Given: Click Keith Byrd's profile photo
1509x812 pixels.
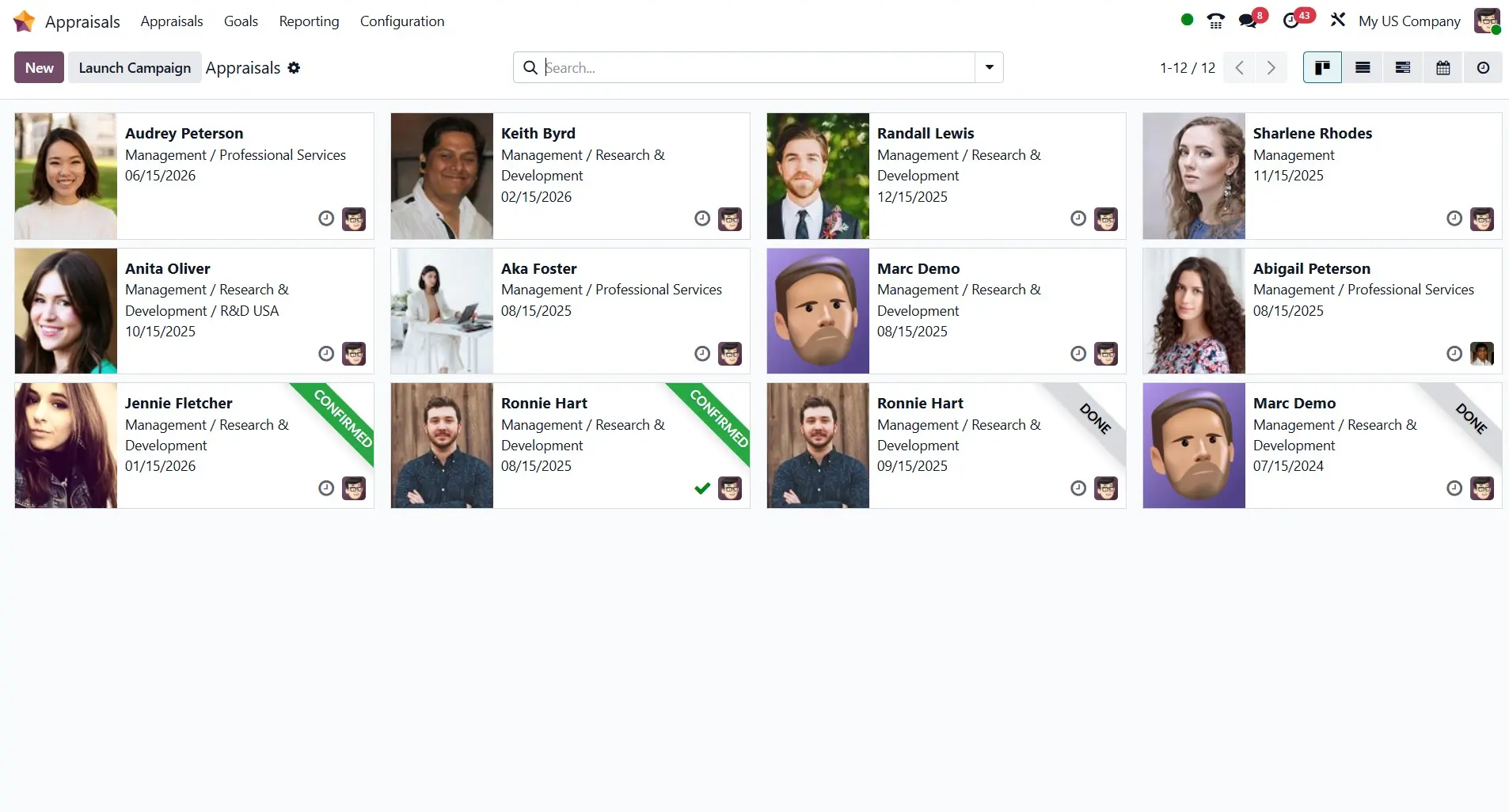Looking at the screenshot, I should [x=442, y=176].
